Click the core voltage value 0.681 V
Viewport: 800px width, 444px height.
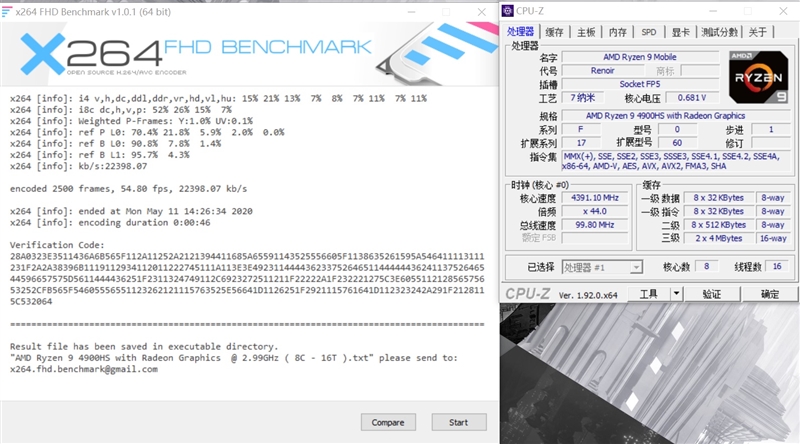coord(692,97)
